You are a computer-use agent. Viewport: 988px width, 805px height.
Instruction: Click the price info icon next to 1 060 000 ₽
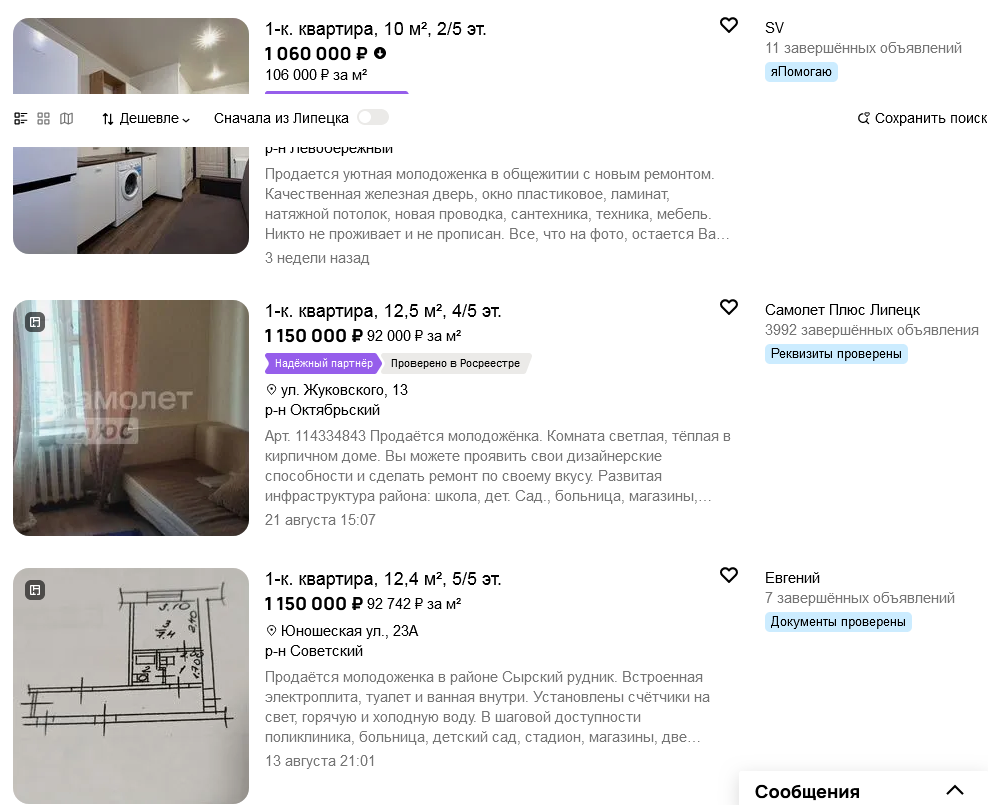click(x=380, y=54)
